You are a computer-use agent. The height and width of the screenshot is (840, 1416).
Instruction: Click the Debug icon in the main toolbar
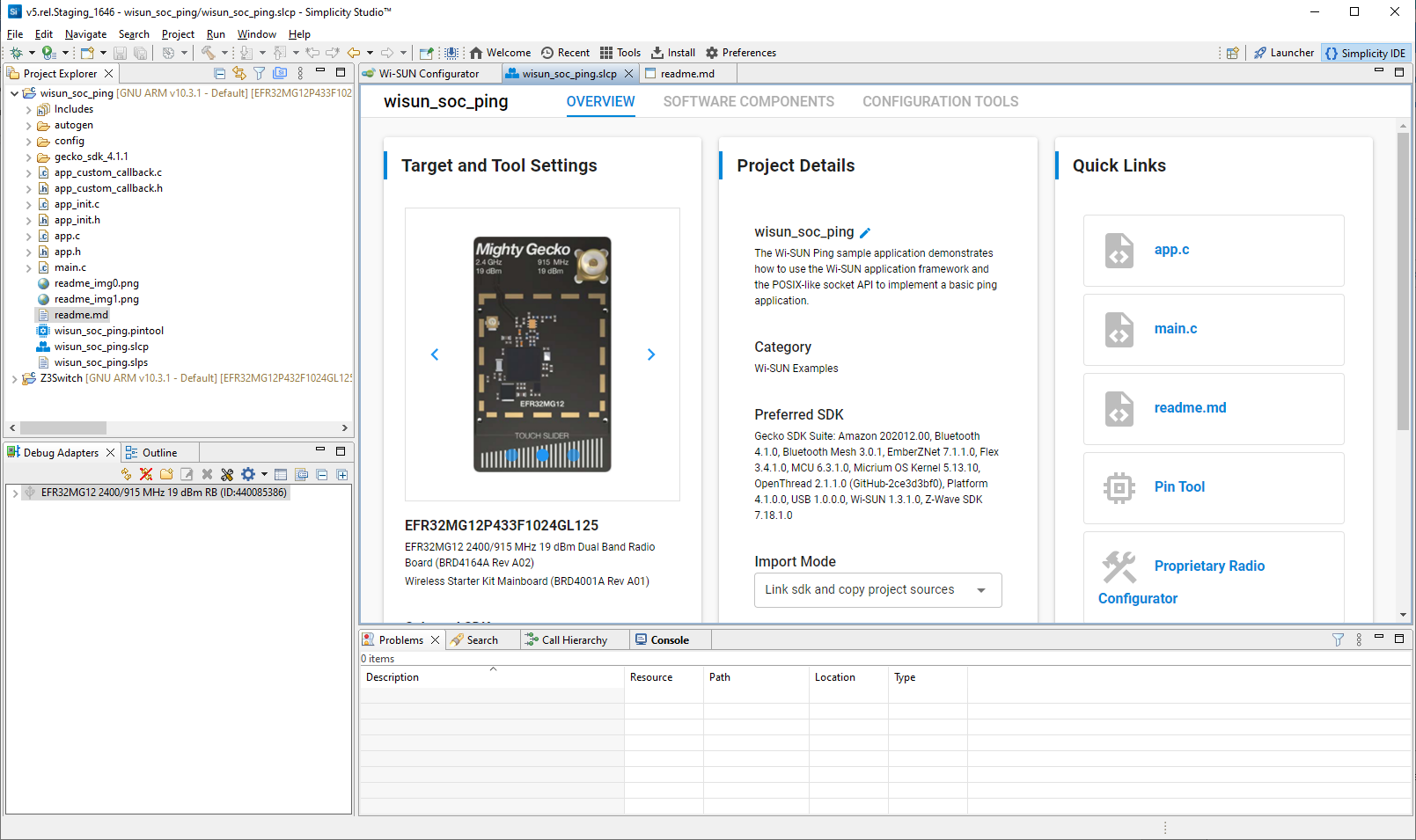14,52
